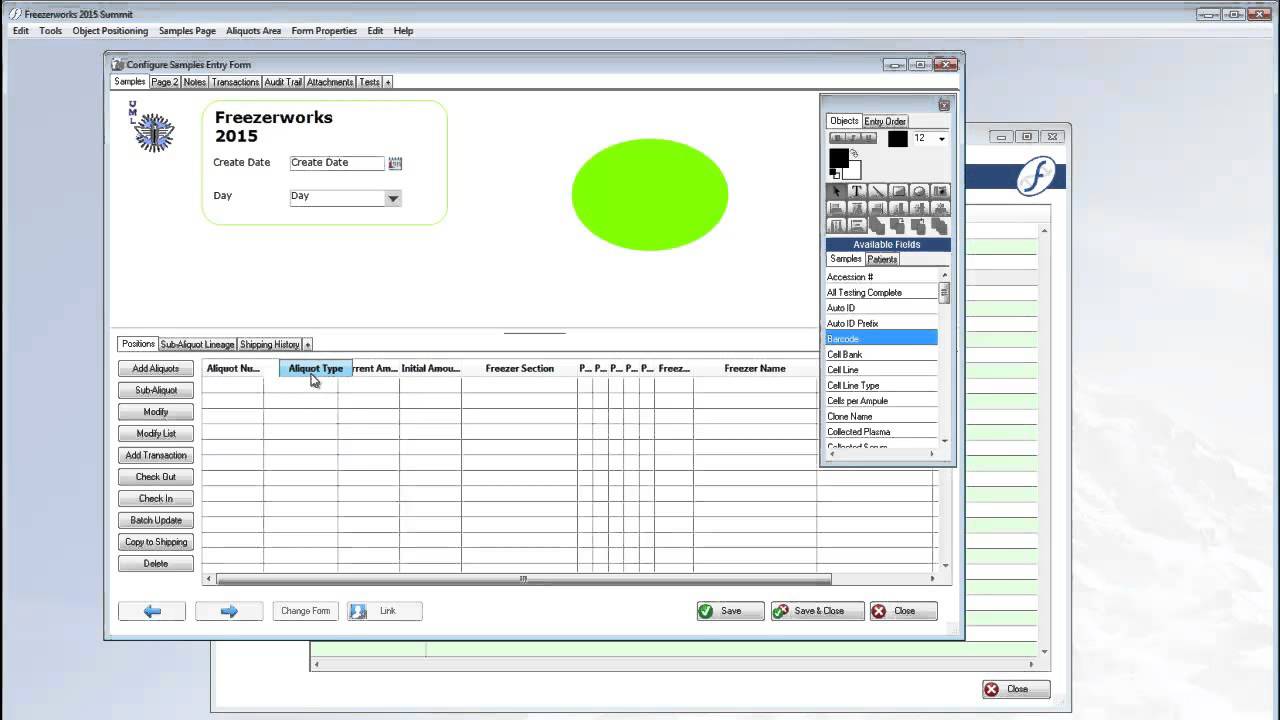Click the Save & Close button
The height and width of the screenshot is (720, 1280).
click(x=818, y=611)
